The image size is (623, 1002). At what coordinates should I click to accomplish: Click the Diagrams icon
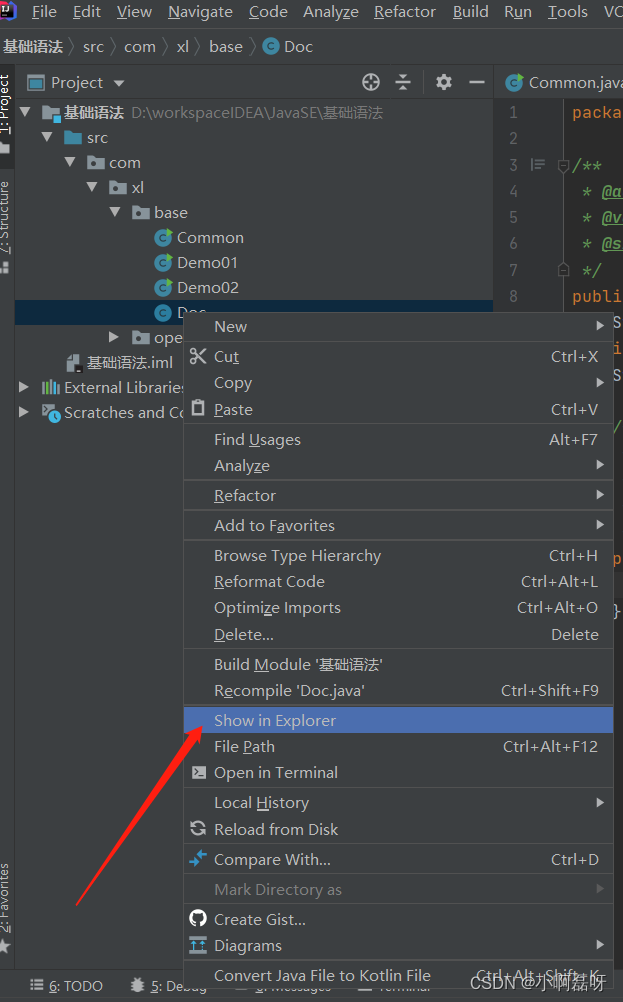[x=198, y=945]
